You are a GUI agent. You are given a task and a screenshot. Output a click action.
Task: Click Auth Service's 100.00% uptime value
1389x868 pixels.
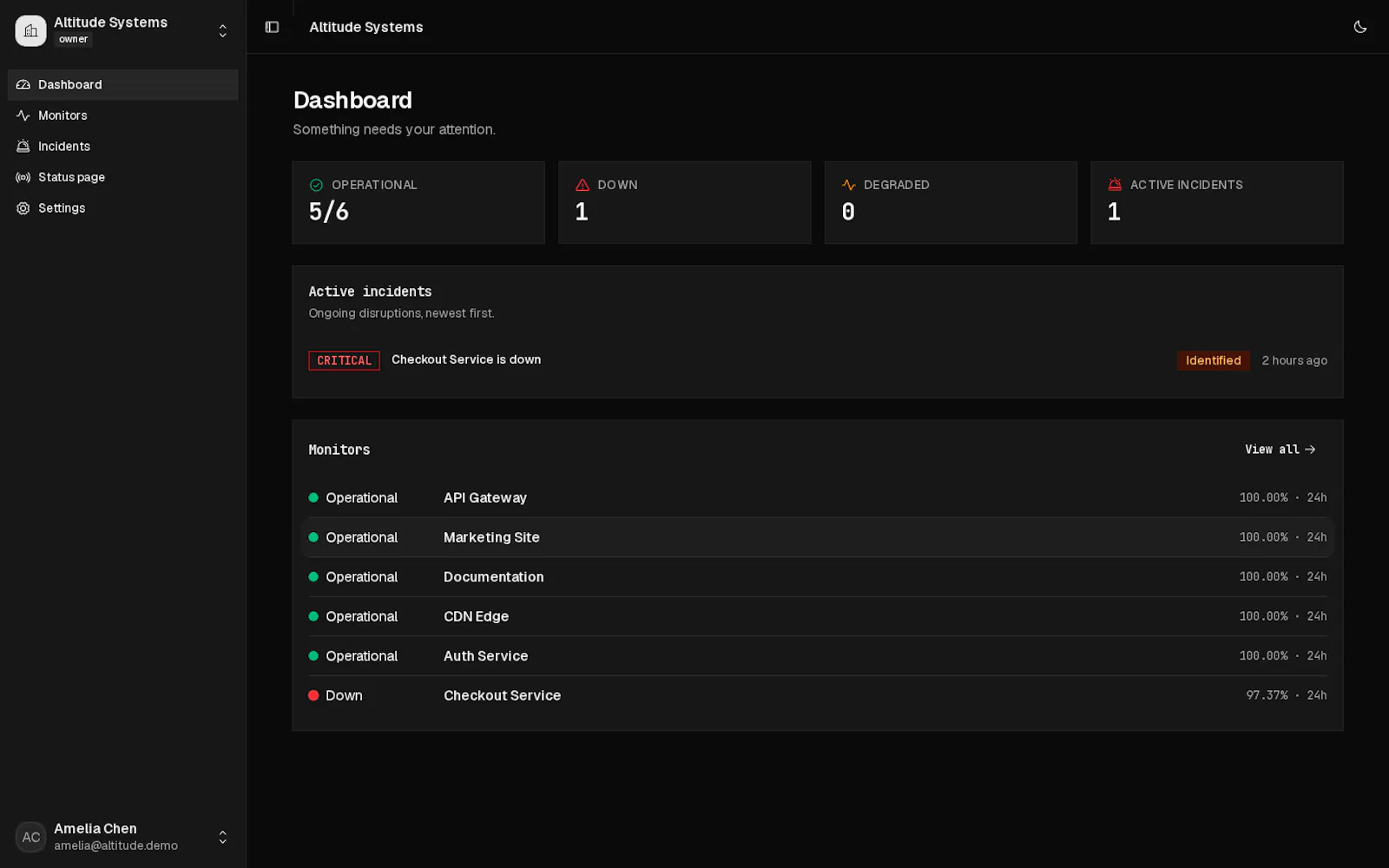coord(1263,656)
